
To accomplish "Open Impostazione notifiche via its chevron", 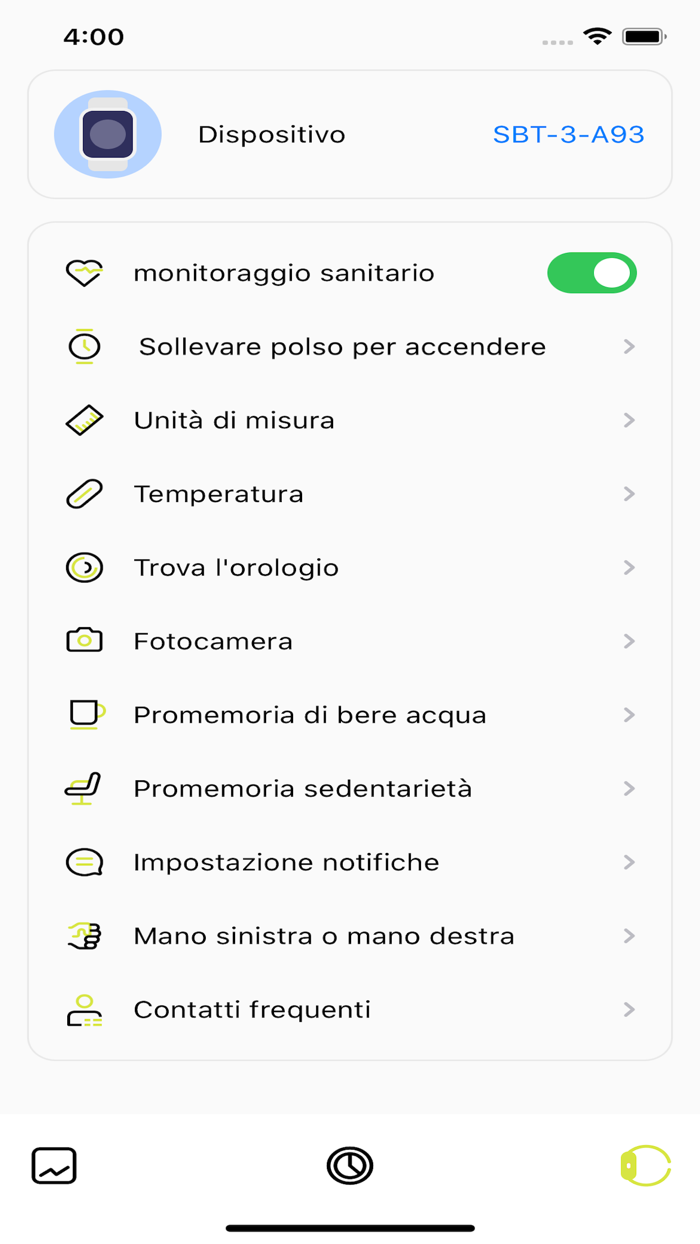I will click(x=629, y=862).
